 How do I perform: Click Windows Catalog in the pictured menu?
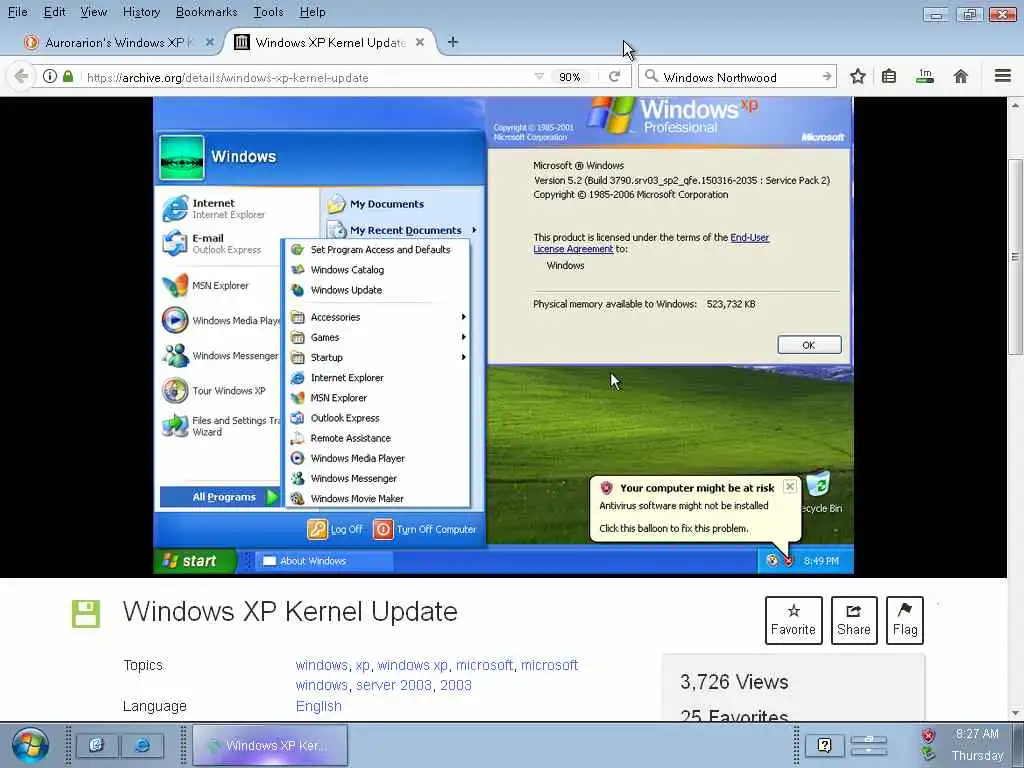click(347, 270)
